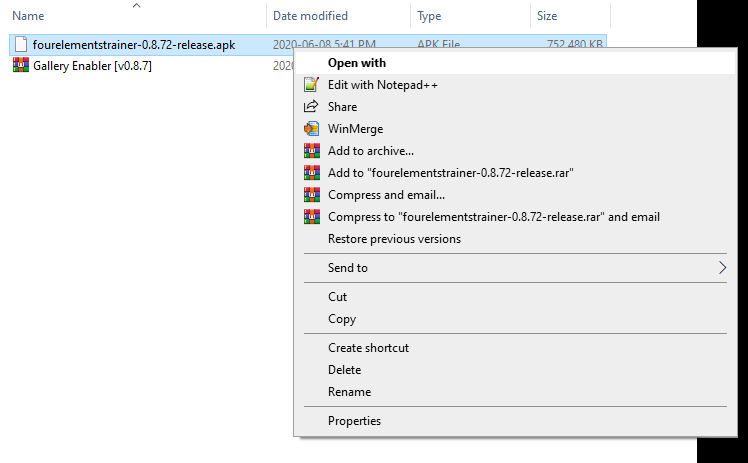Sort files by Size column header
The width and height of the screenshot is (748, 463).
[548, 16]
